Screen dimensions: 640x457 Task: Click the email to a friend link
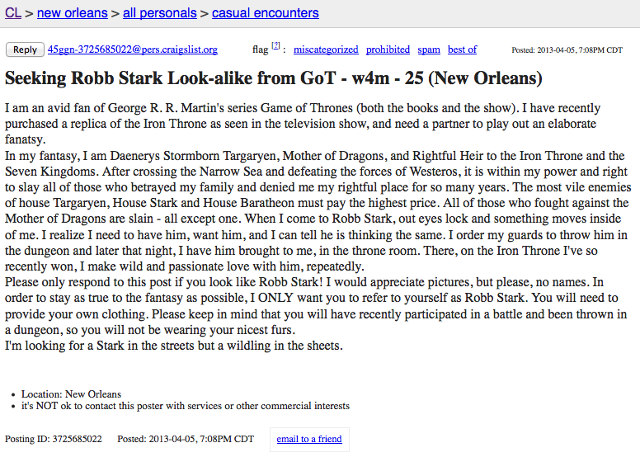click(x=308, y=439)
